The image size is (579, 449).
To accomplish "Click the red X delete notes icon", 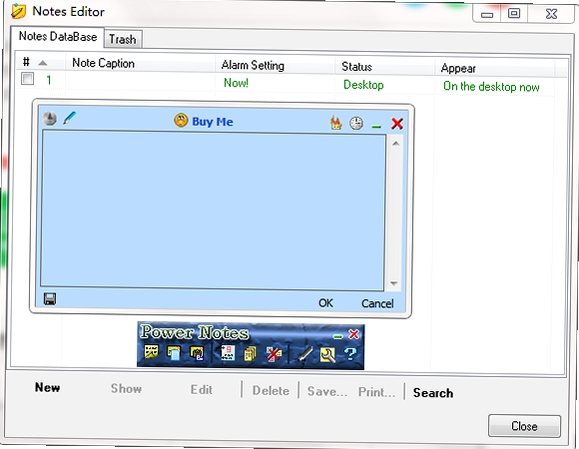I will point(274,354).
